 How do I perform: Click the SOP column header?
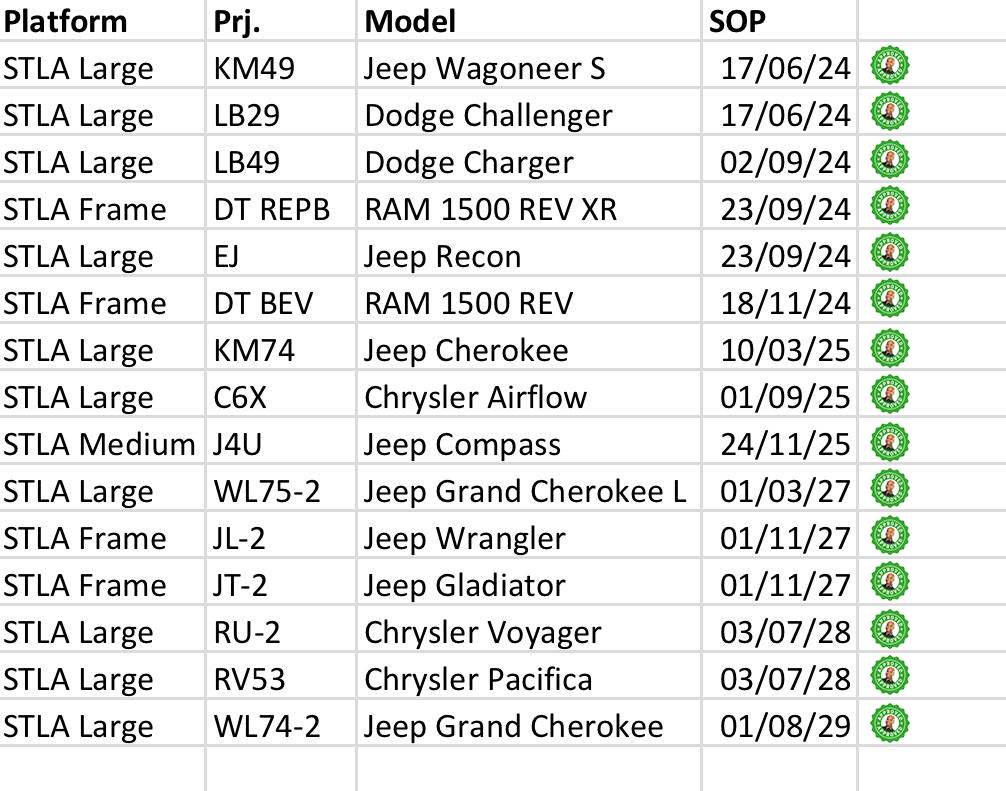pos(737,20)
